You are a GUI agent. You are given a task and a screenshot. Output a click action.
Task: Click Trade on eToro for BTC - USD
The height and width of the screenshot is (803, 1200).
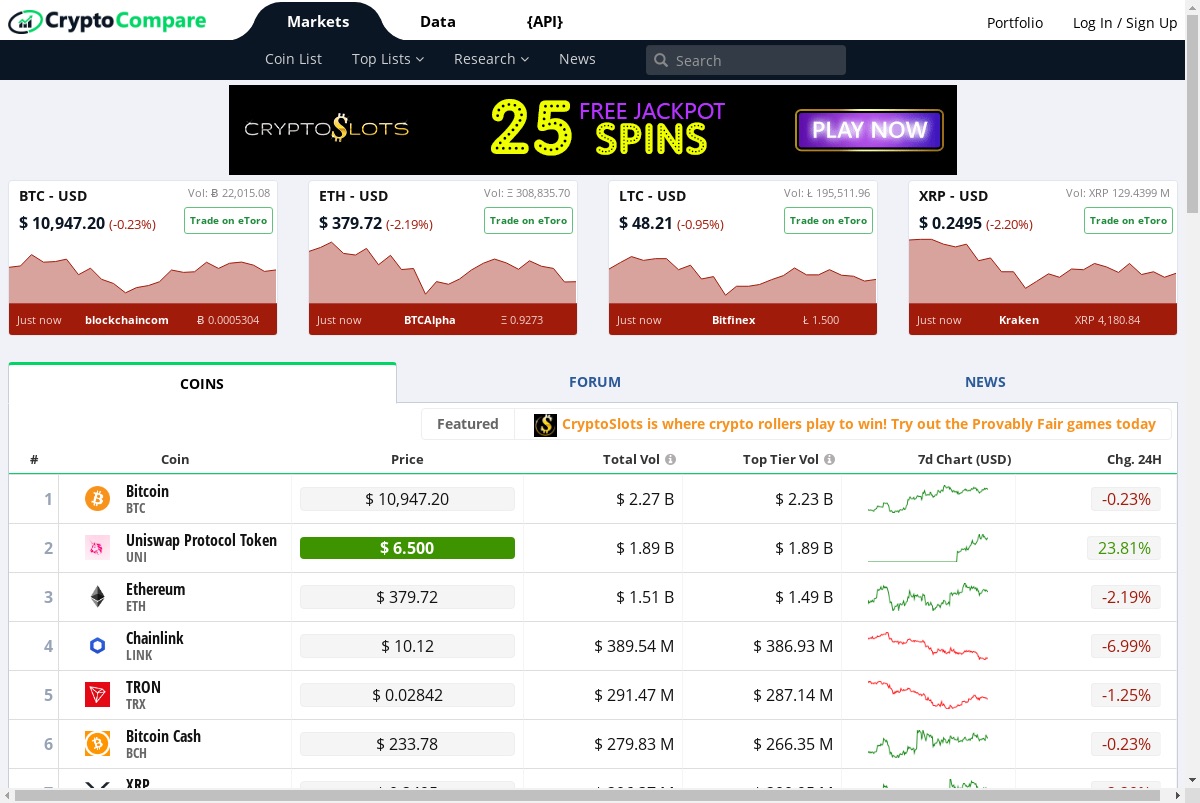(x=228, y=220)
